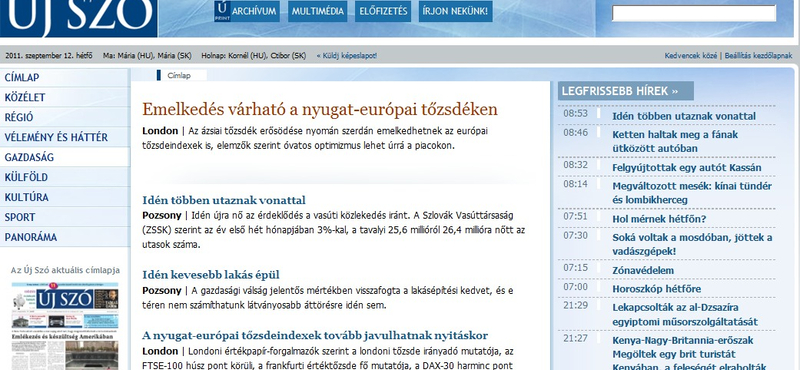Viewport: 800px width, 370px height.
Task: Click the Ú Print icon beside Archívum
Action: (221, 11)
